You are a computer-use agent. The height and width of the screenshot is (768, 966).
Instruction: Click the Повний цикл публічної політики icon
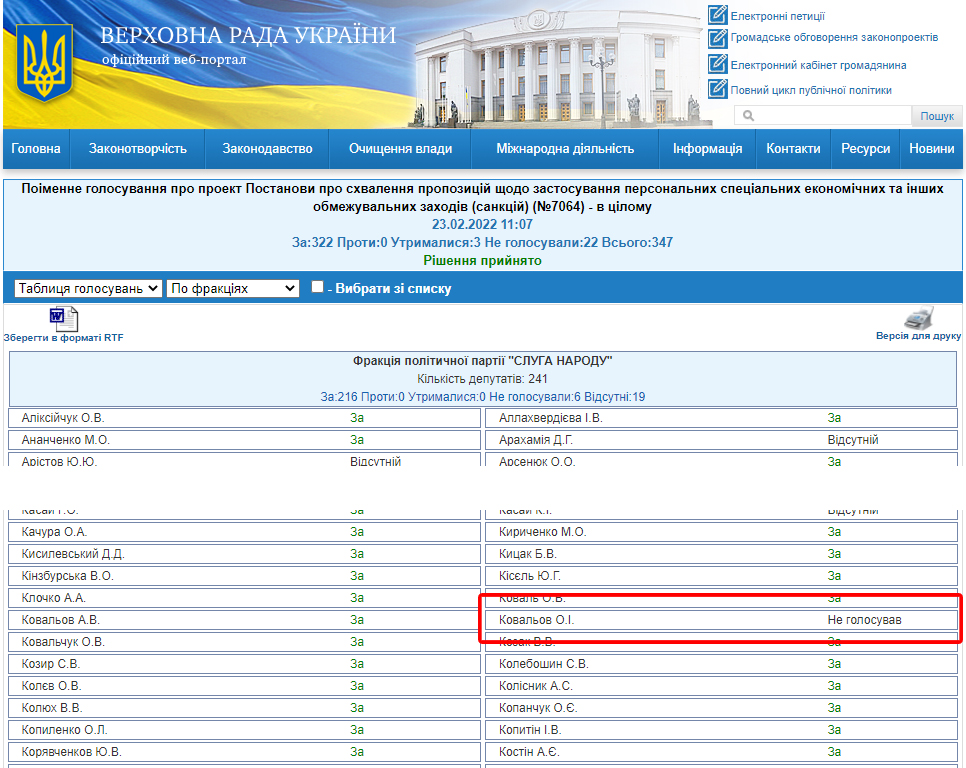[x=717, y=89]
